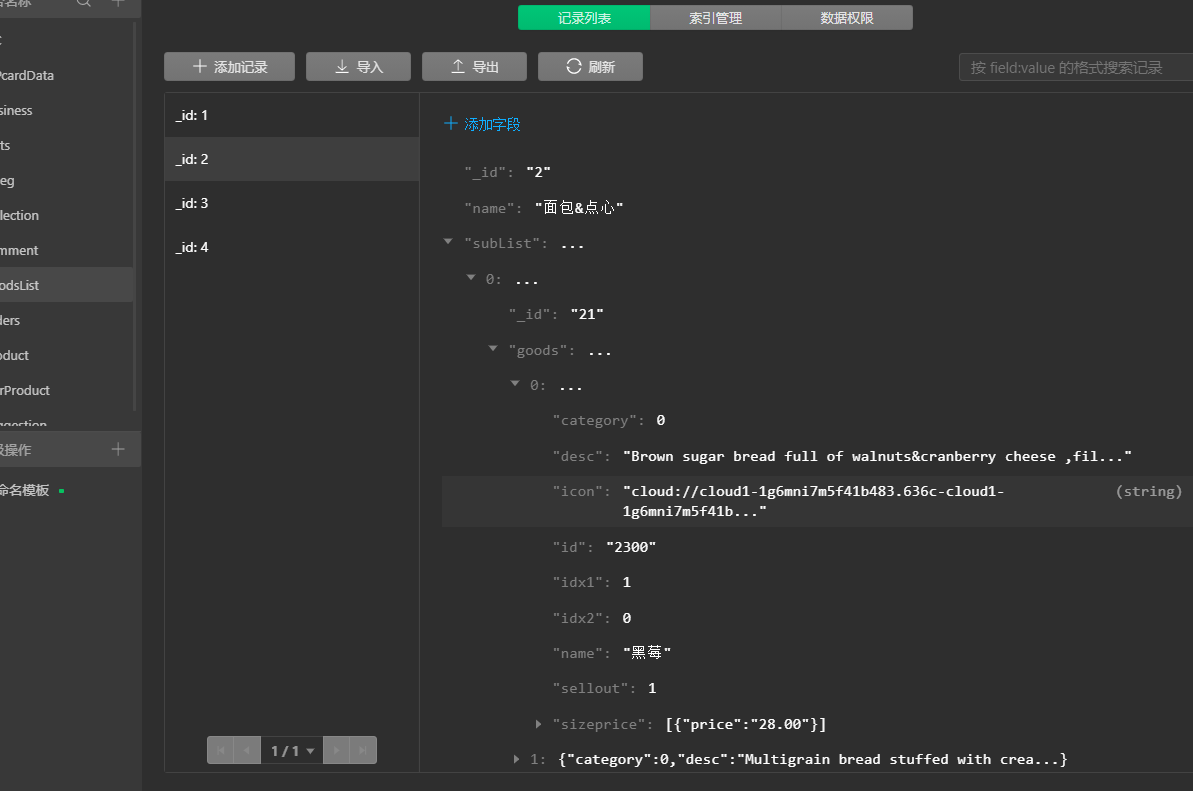Click the name value 黑莓
The height and width of the screenshot is (791, 1193).
647,653
